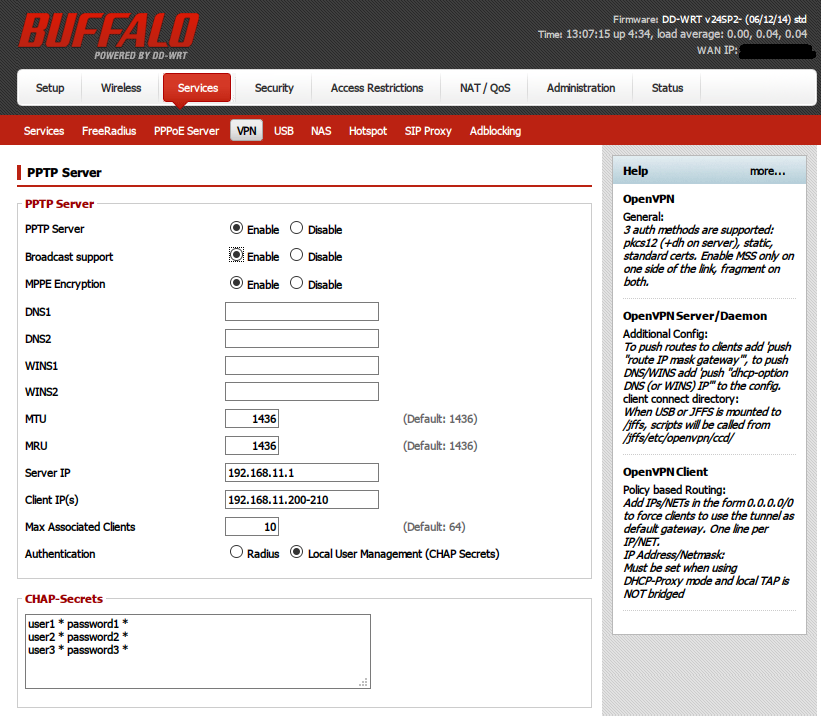Click into the DNS1 field
Viewport: 821px width, 716px height.
pos(302,311)
